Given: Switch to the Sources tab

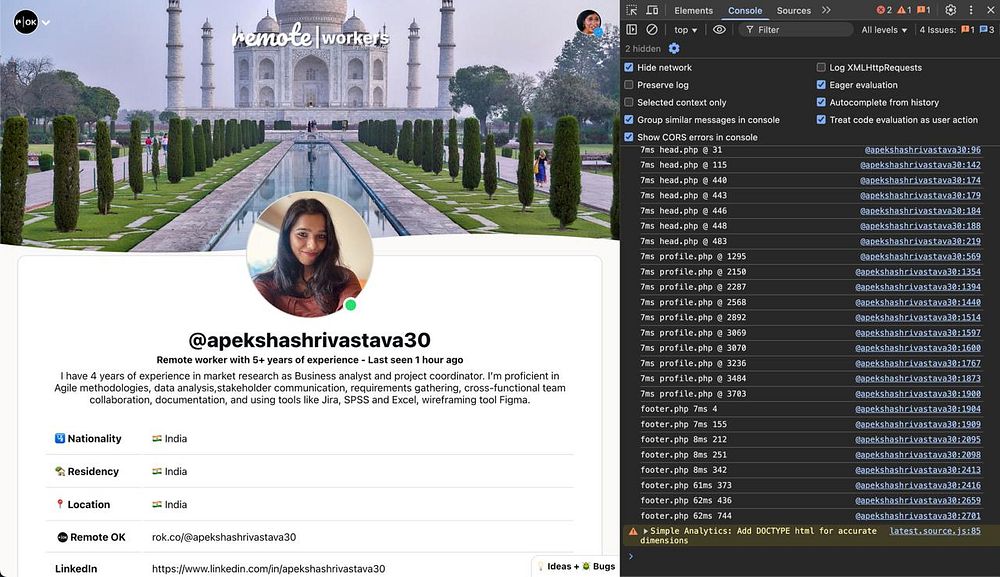Looking at the screenshot, I should [x=793, y=10].
